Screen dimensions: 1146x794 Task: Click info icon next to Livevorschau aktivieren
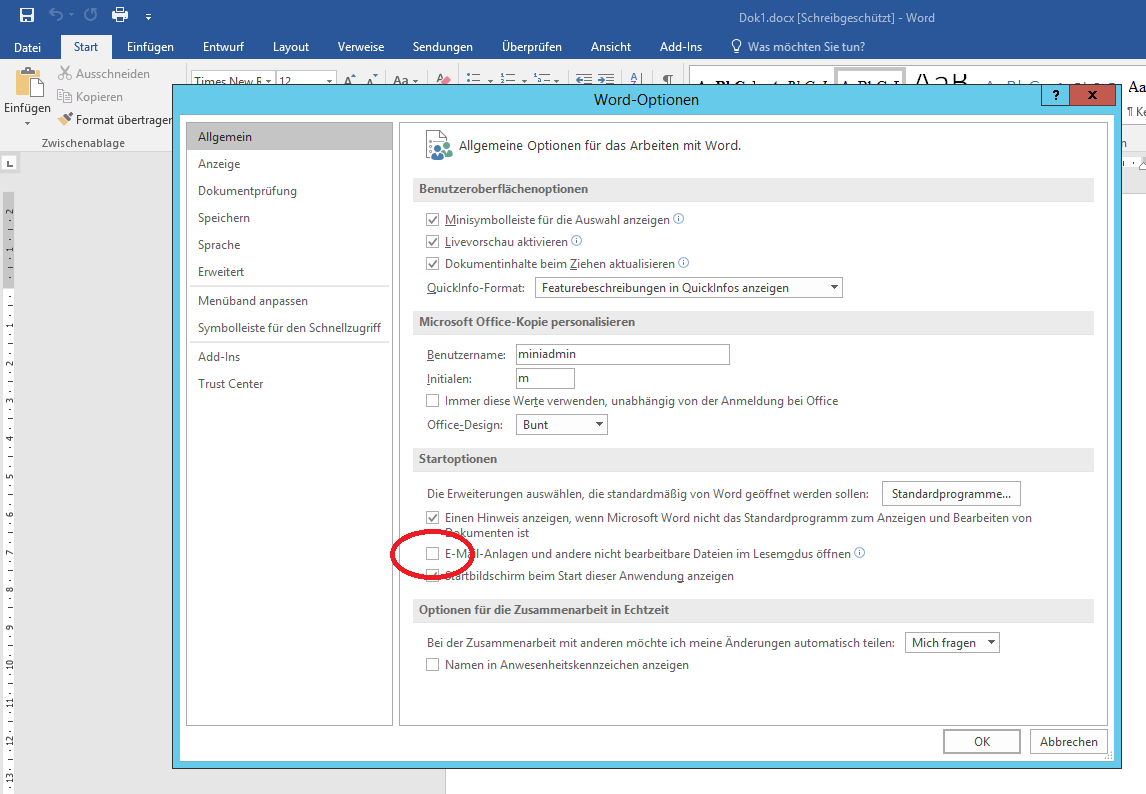pos(576,241)
